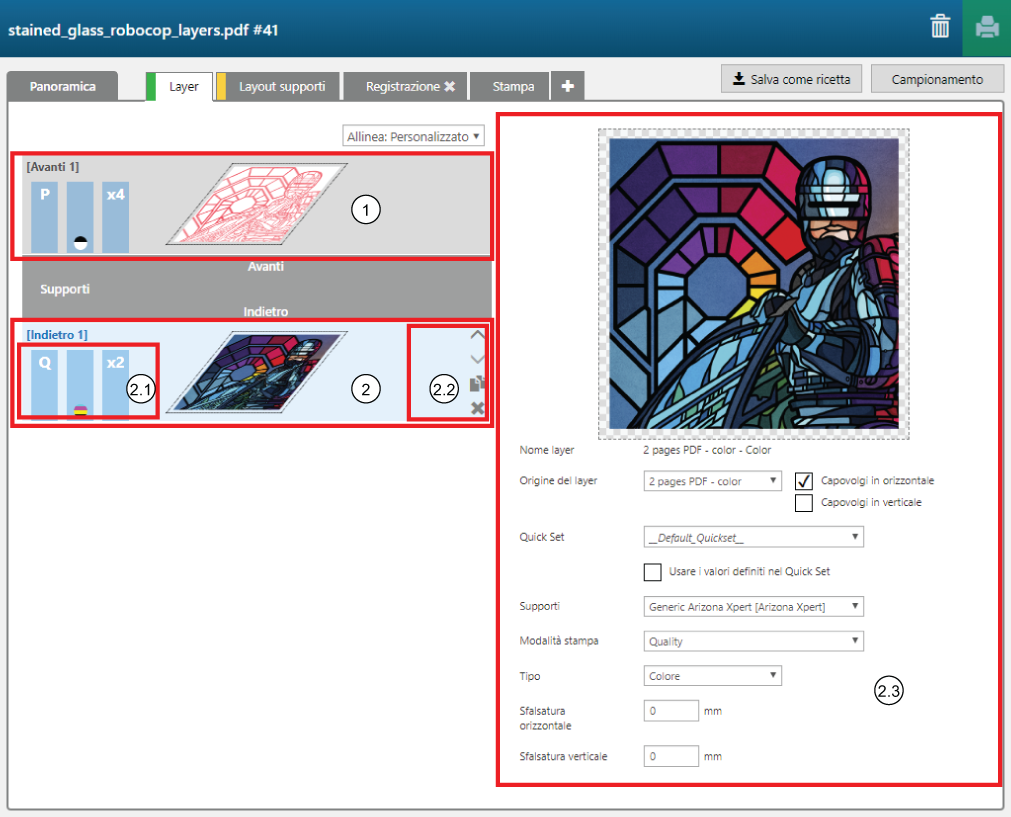Click the trash can delete job icon
Viewport: 1011px width, 817px height.
coord(940,26)
